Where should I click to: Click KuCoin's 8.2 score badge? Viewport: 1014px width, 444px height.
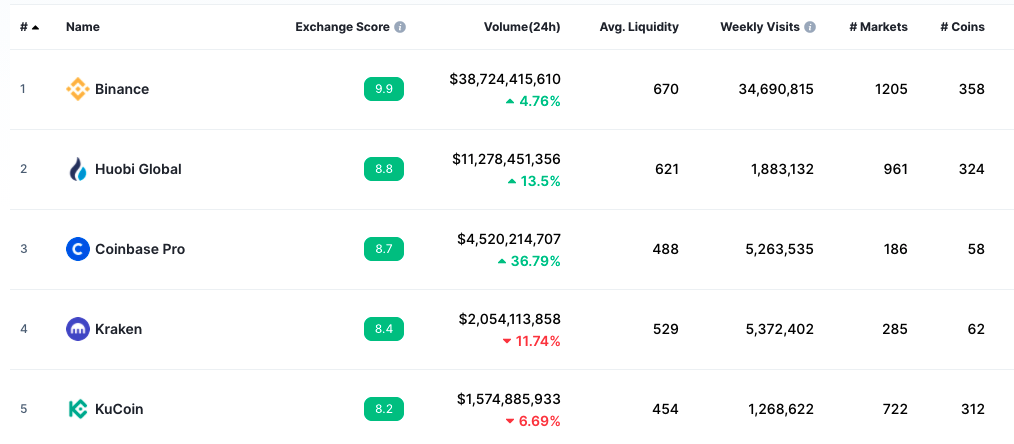(x=383, y=409)
